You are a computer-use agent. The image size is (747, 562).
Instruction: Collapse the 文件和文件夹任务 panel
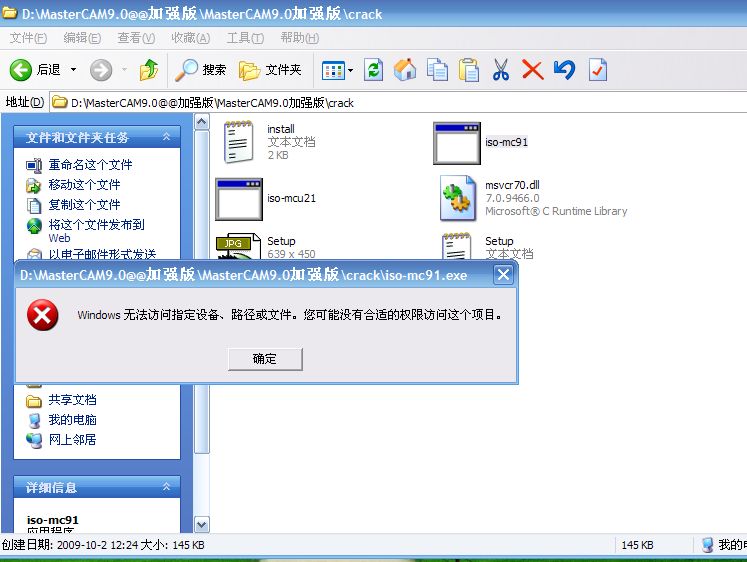(166, 137)
